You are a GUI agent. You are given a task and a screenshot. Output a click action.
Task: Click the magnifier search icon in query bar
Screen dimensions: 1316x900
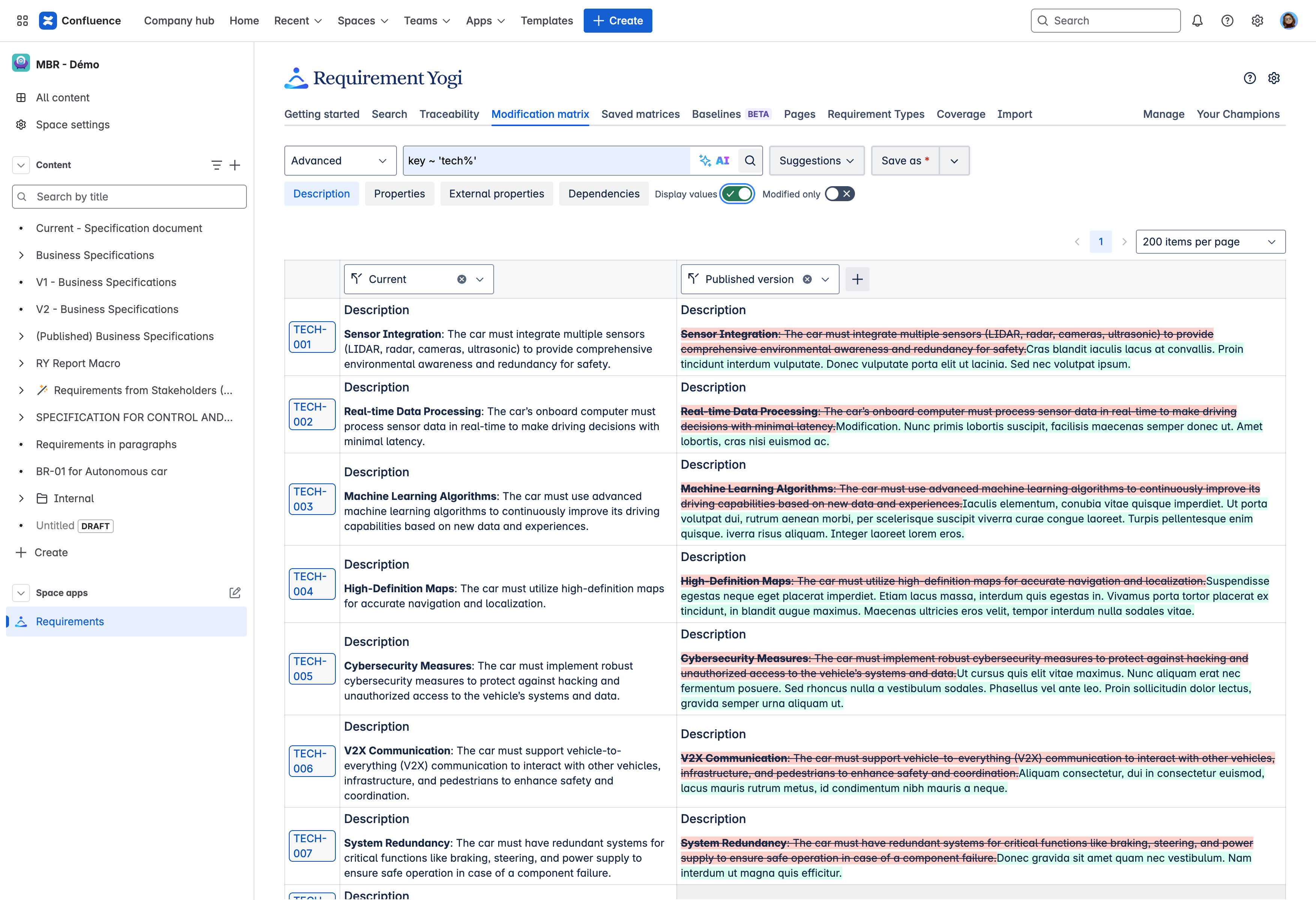click(x=750, y=161)
